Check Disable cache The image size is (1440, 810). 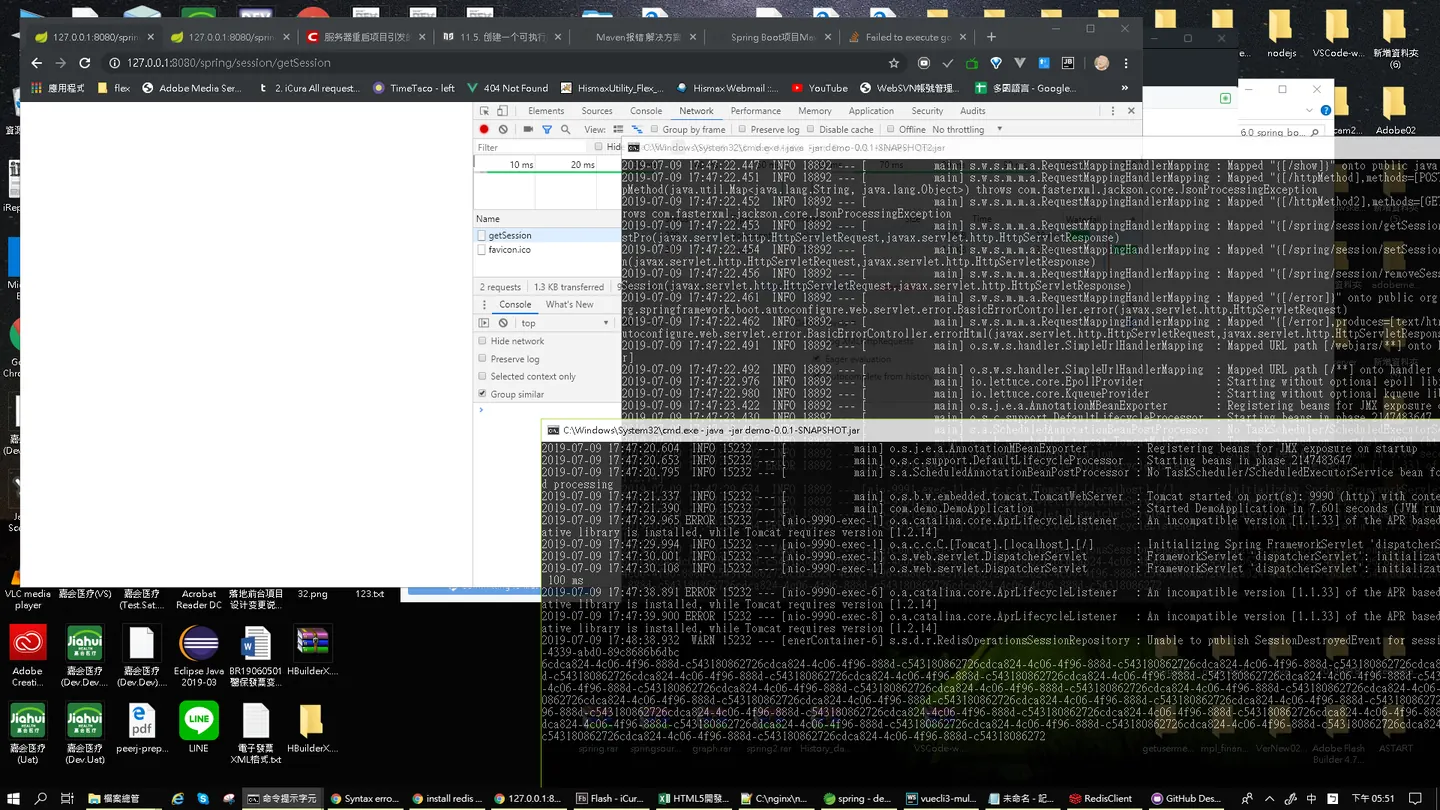[x=811, y=129]
